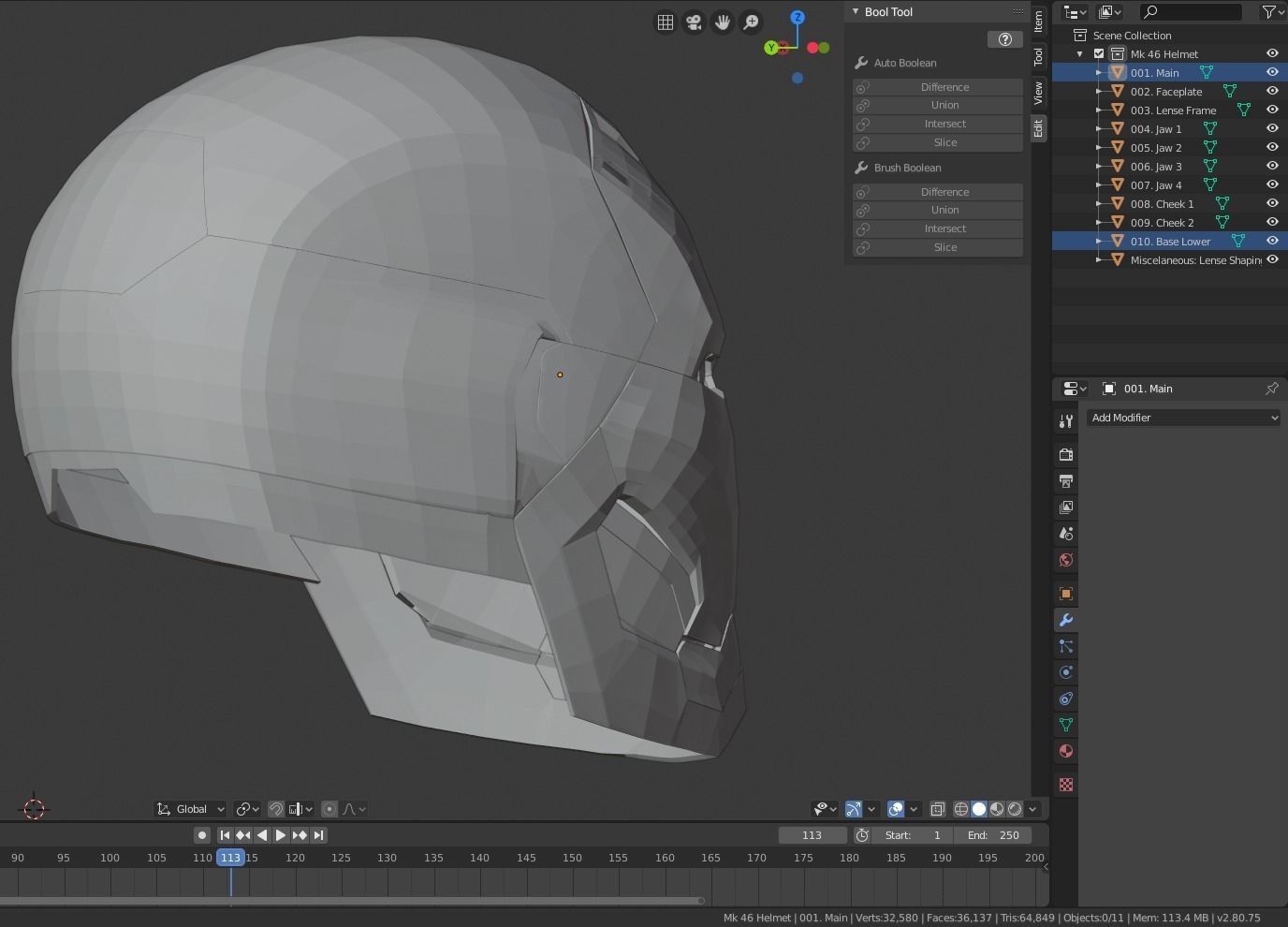Play animation forward
The image size is (1288, 927).
[x=281, y=835]
